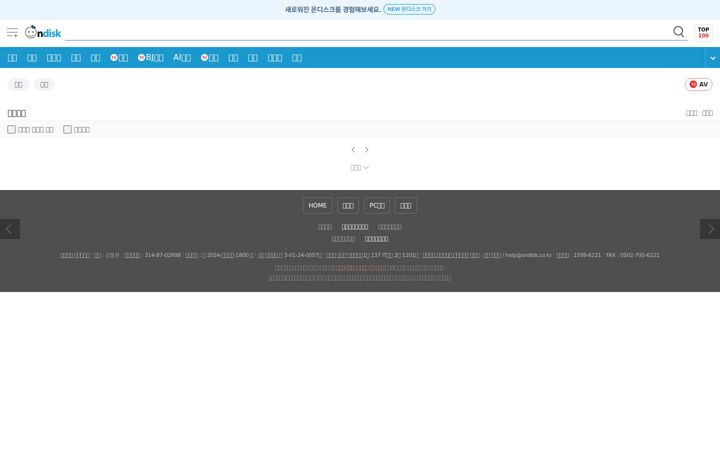Click the 19 AV pill button
The image size is (720, 450).
(698, 84)
